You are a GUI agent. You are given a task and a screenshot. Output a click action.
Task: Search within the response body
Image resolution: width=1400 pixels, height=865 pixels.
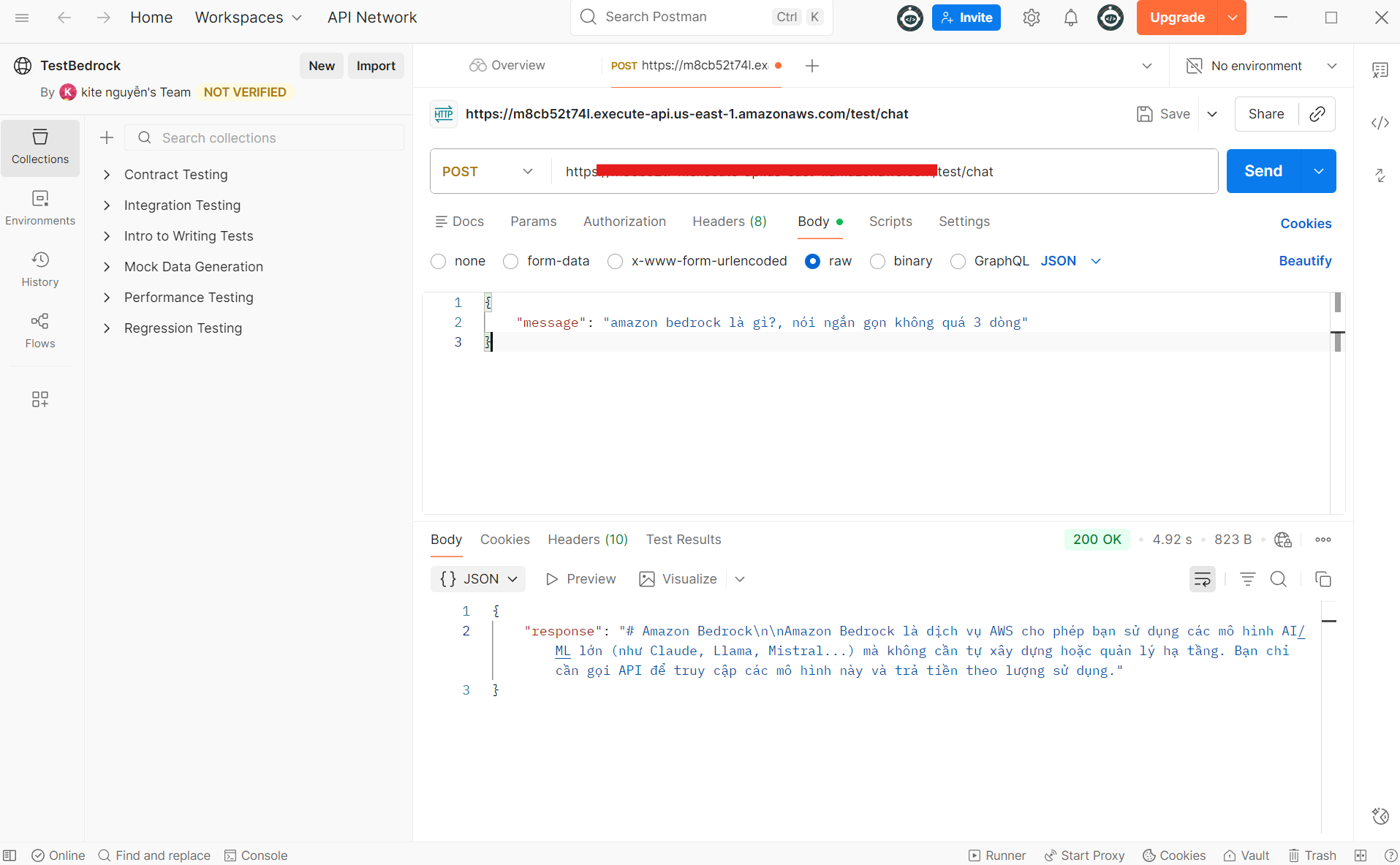1278,579
